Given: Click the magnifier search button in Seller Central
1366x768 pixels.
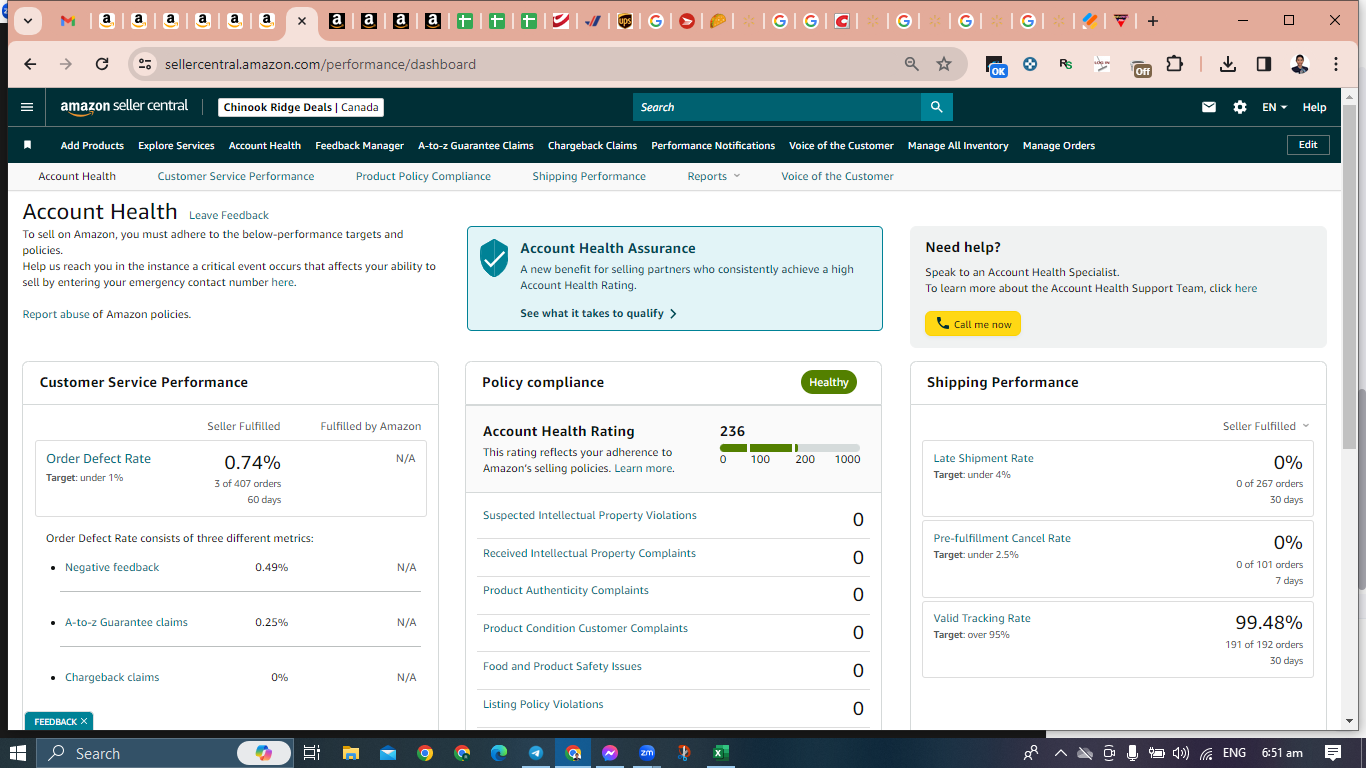Looking at the screenshot, I should click(x=936, y=107).
